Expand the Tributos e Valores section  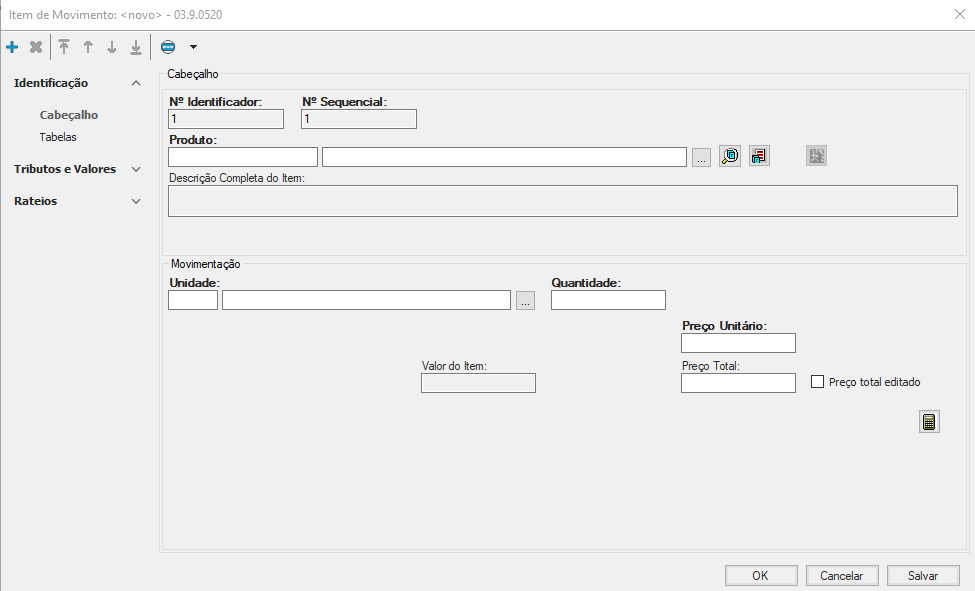[136, 170]
